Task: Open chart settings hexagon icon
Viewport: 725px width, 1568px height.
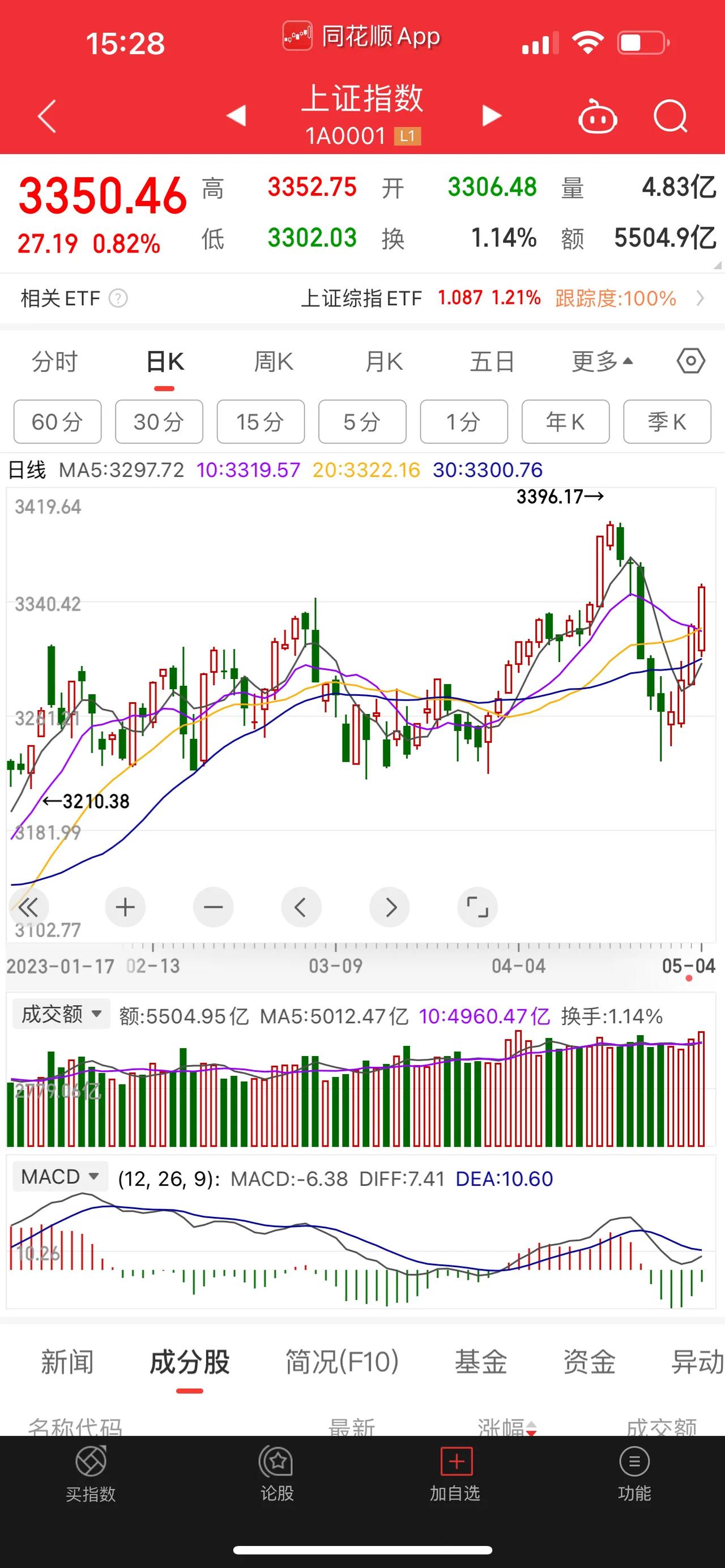Action: click(691, 362)
